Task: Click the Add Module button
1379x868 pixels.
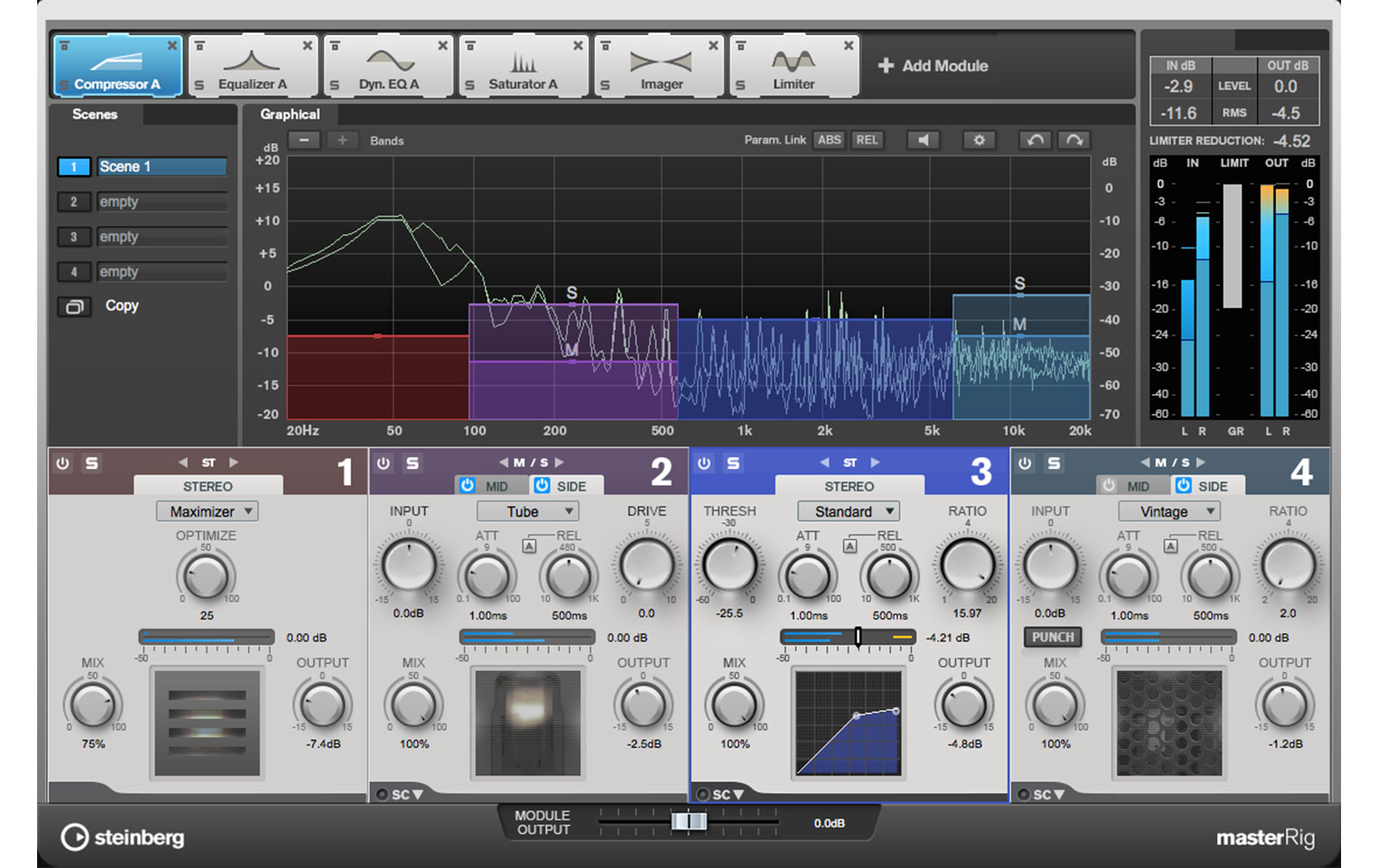Action: 933,66
